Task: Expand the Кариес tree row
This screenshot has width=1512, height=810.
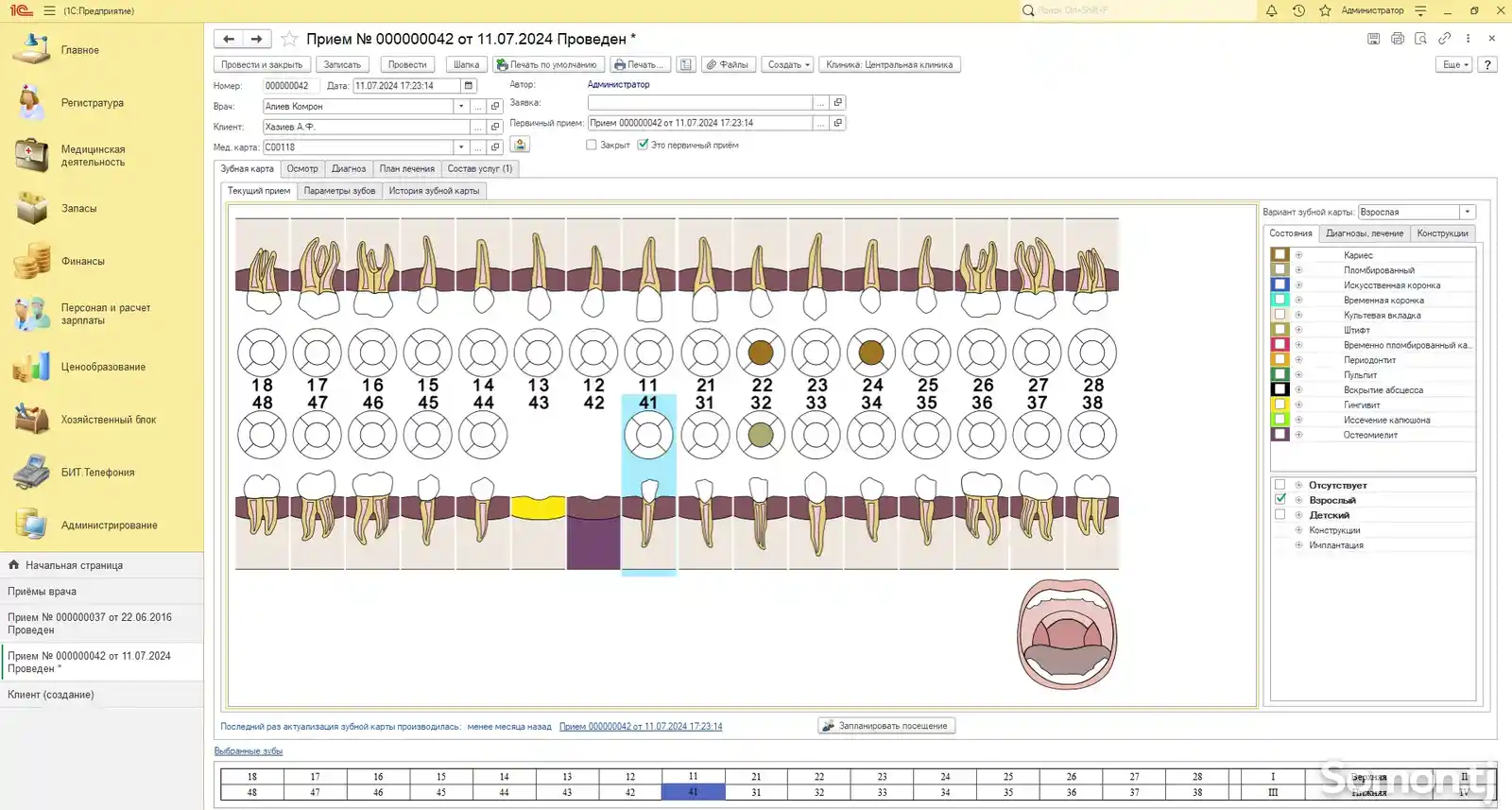Action: tap(1298, 255)
